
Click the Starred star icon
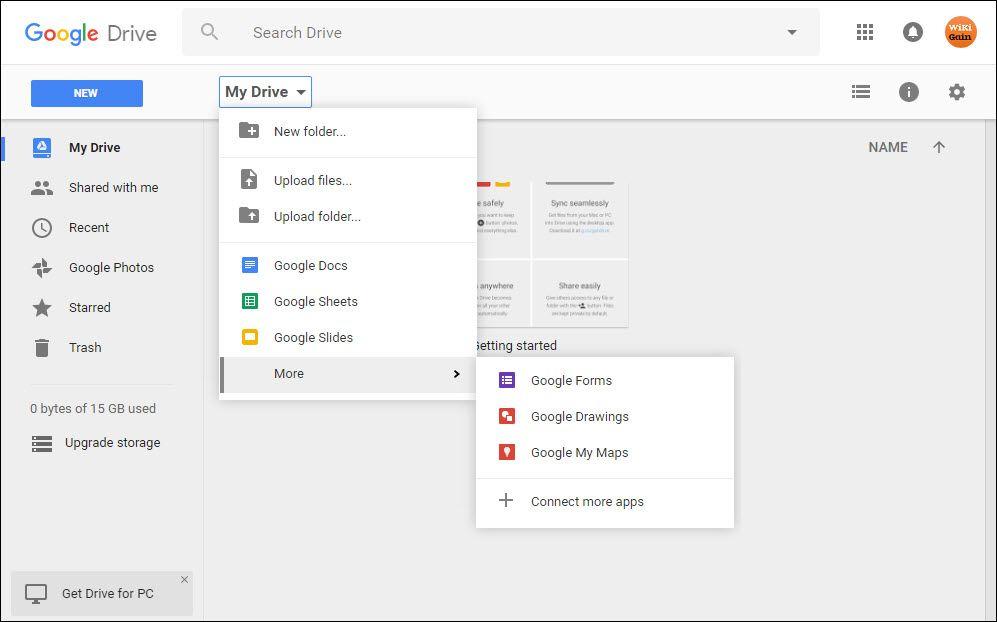(x=42, y=308)
